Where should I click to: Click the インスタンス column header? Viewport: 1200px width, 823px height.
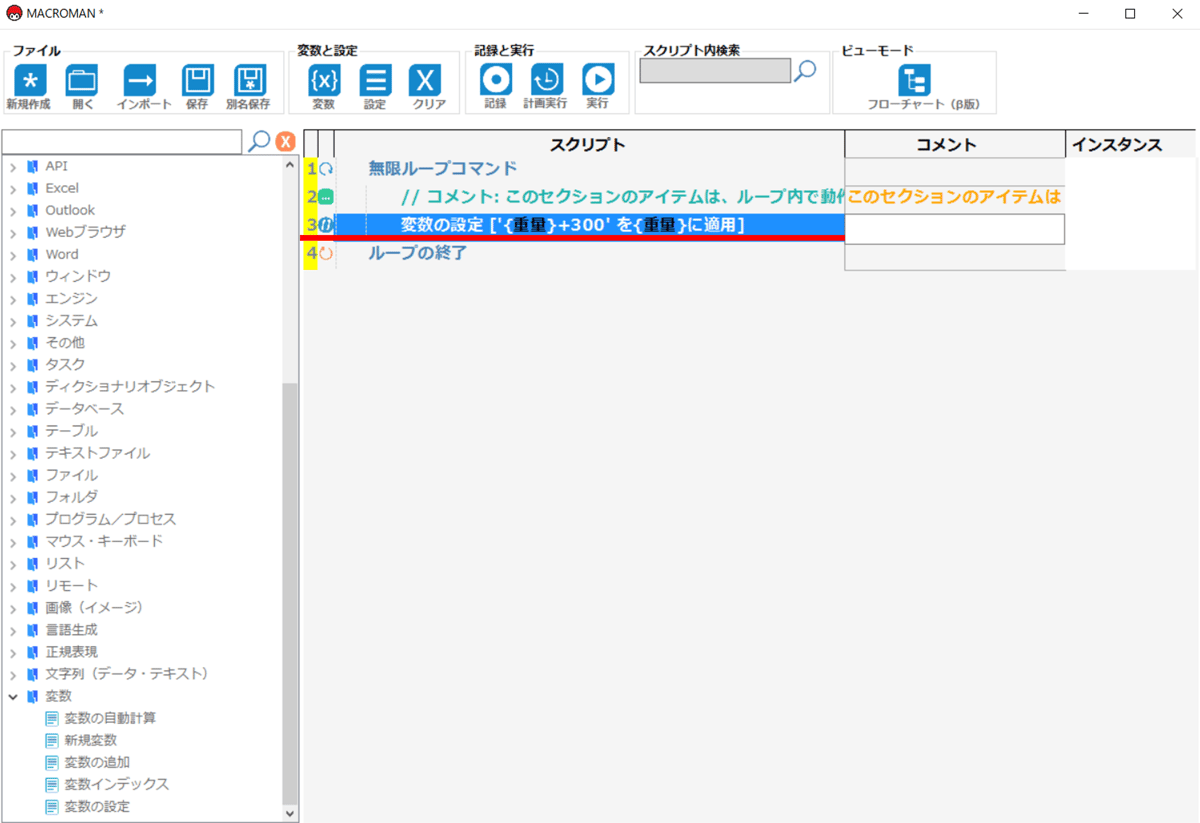[1130, 144]
